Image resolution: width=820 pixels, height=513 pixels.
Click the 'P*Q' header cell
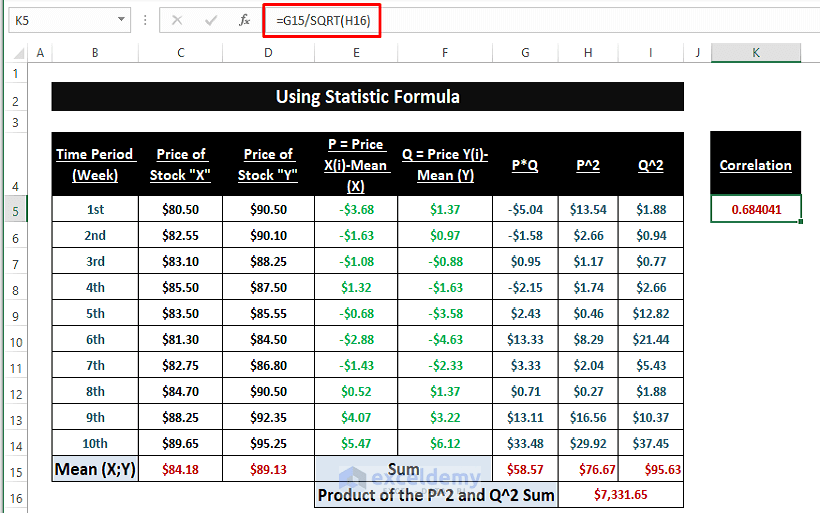tap(525, 164)
